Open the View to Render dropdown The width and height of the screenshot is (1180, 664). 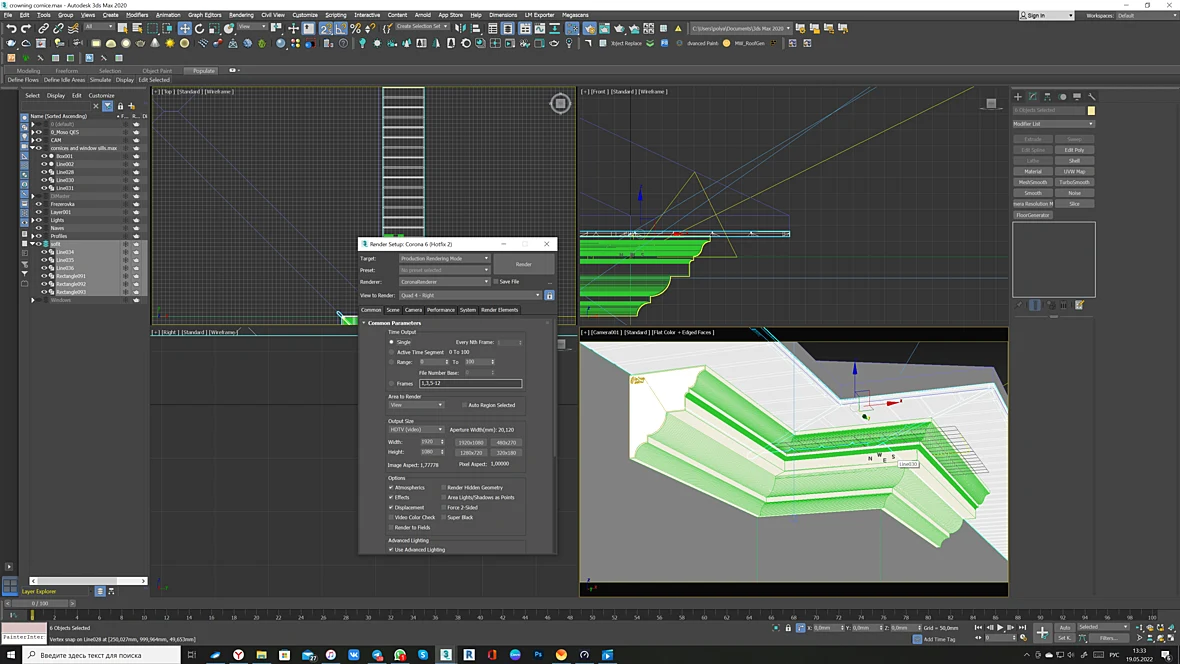470,296
